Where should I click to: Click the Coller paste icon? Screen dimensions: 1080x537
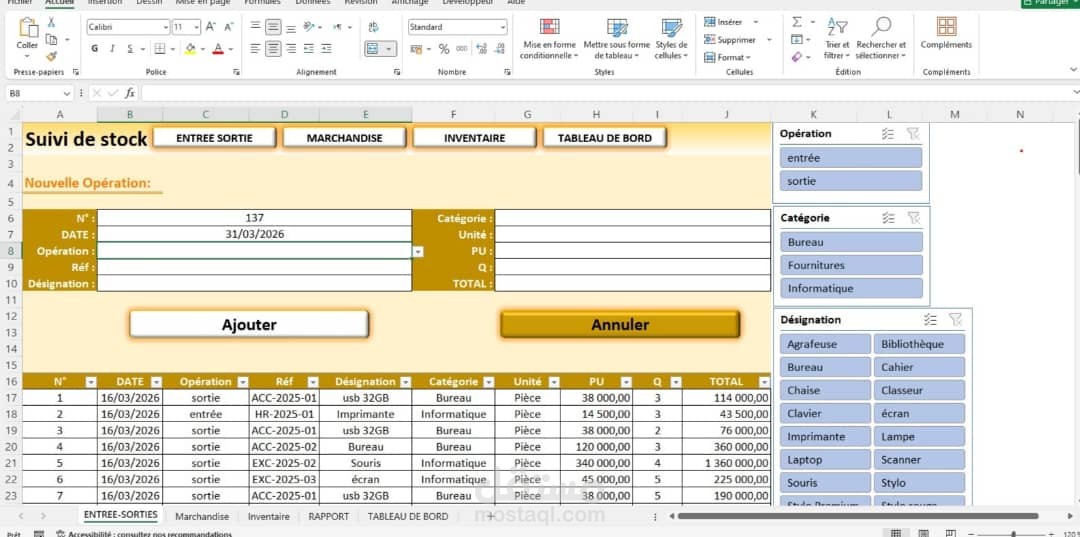coord(28,28)
